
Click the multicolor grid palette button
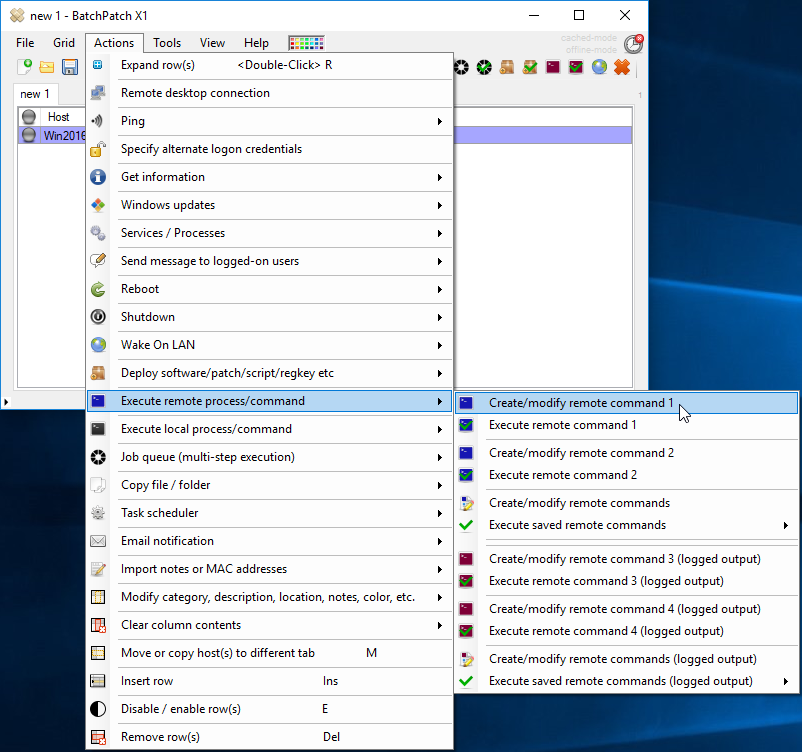coord(306,43)
